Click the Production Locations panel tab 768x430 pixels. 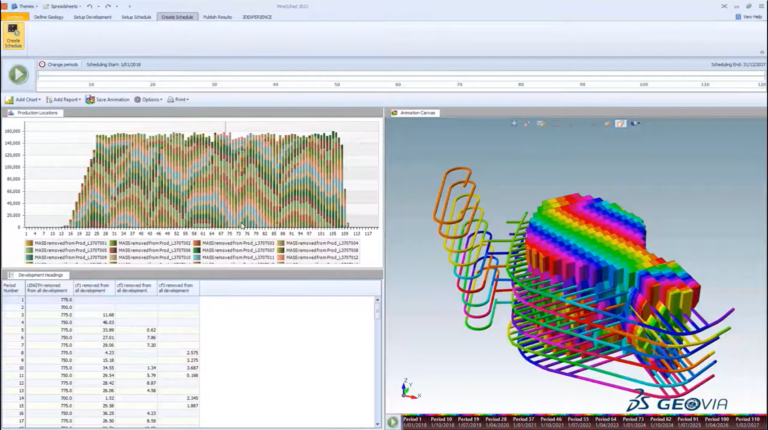coord(34,113)
